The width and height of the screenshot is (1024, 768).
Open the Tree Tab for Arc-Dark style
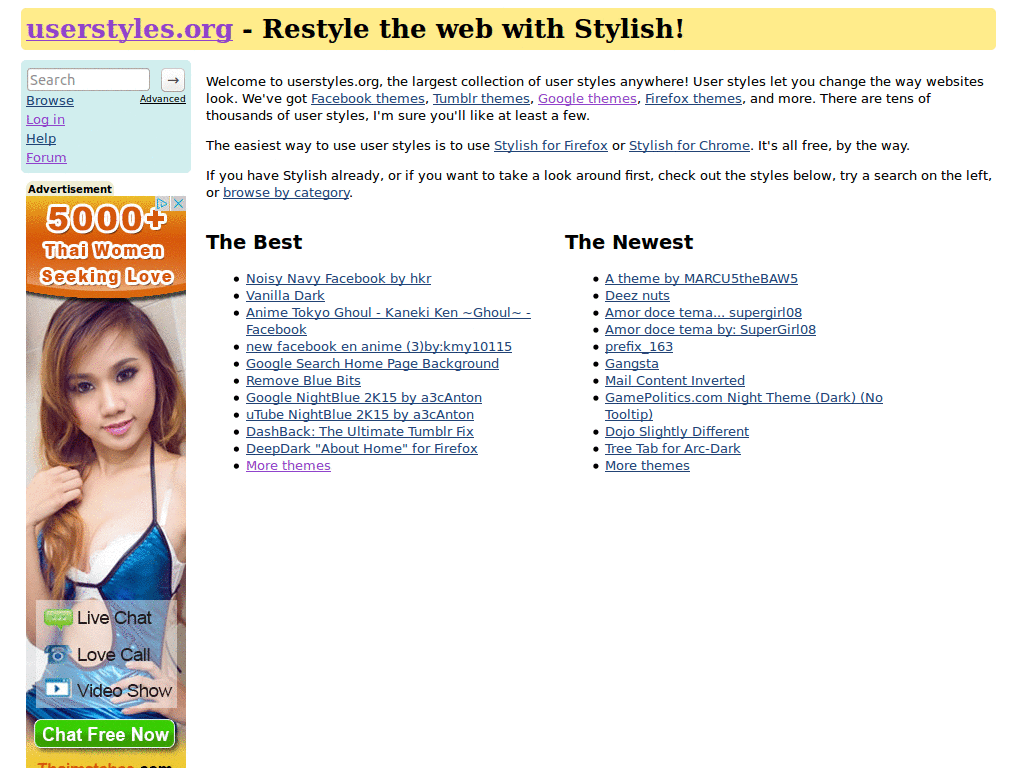pyautogui.click(x=673, y=449)
